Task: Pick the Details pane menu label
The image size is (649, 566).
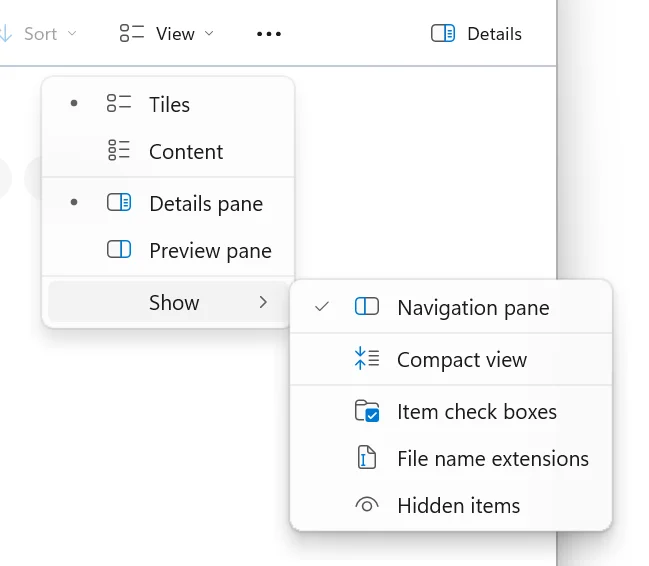Action: click(x=206, y=204)
